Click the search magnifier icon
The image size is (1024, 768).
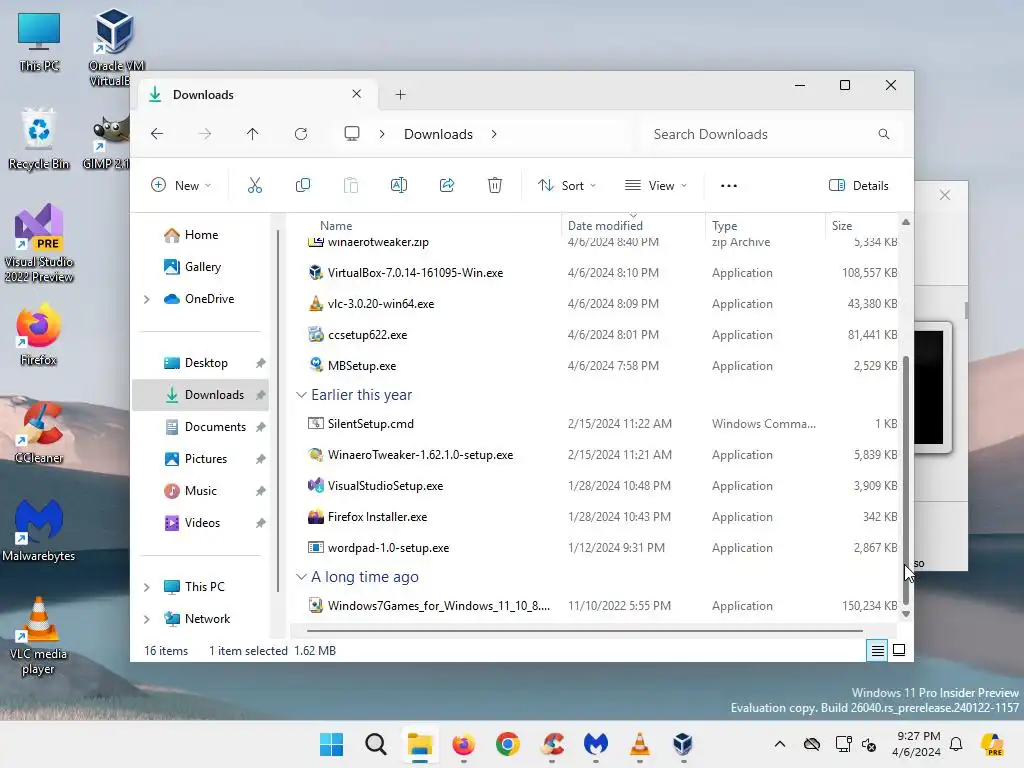pyautogui.click(x=884, y=134)
